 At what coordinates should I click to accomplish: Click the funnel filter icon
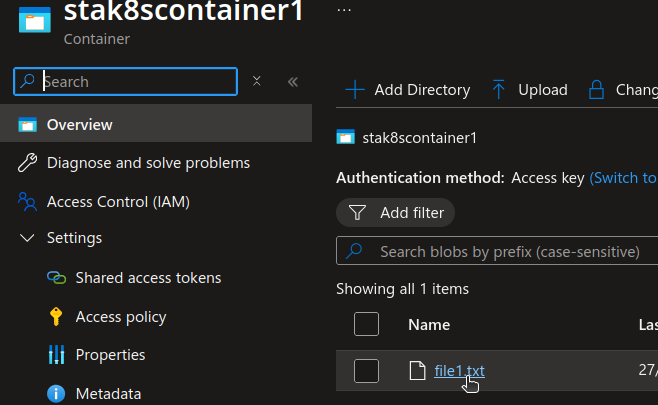[357, 212]
